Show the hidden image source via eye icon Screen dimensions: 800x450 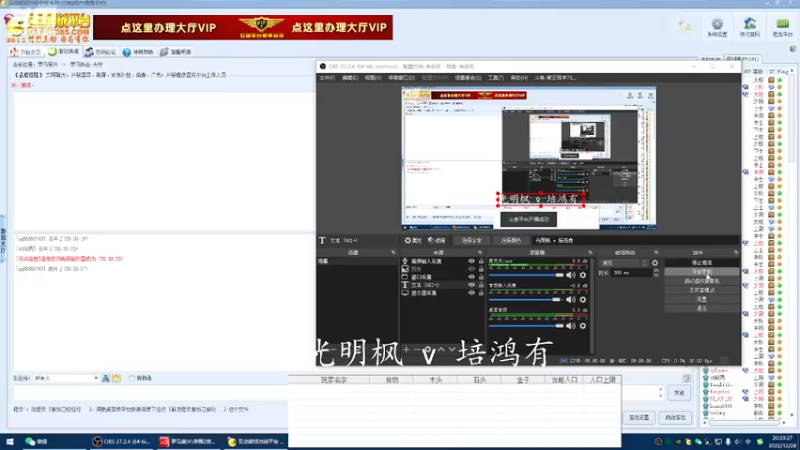coord(471,269)
